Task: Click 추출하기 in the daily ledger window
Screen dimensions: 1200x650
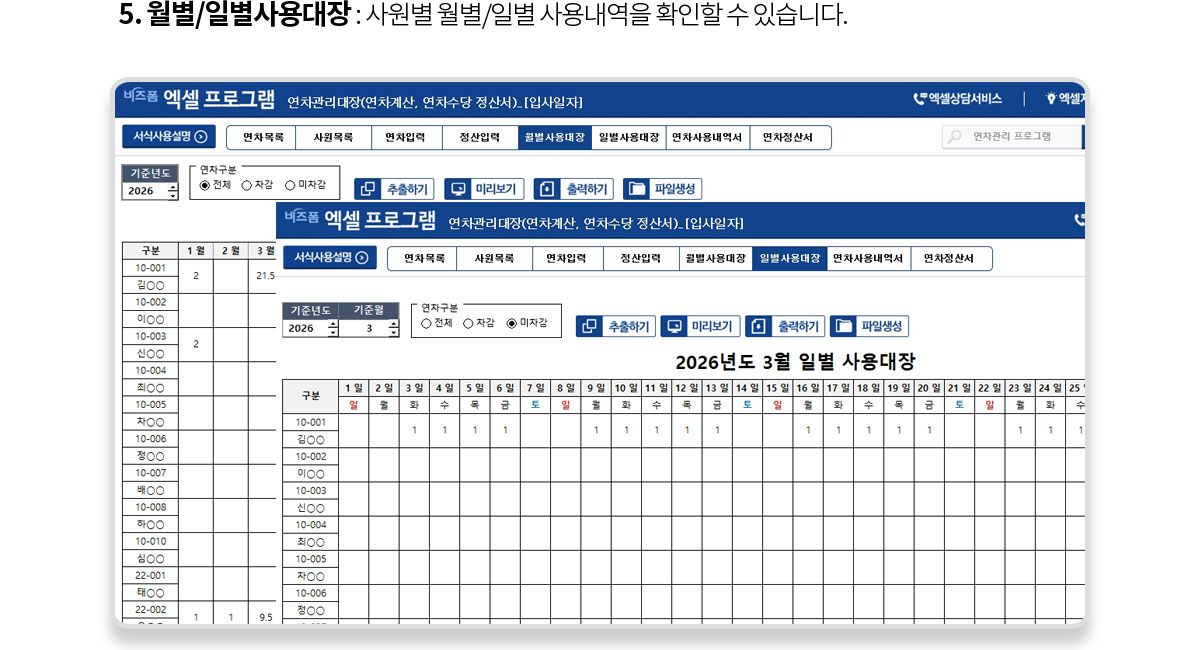Action: point(616,326)
